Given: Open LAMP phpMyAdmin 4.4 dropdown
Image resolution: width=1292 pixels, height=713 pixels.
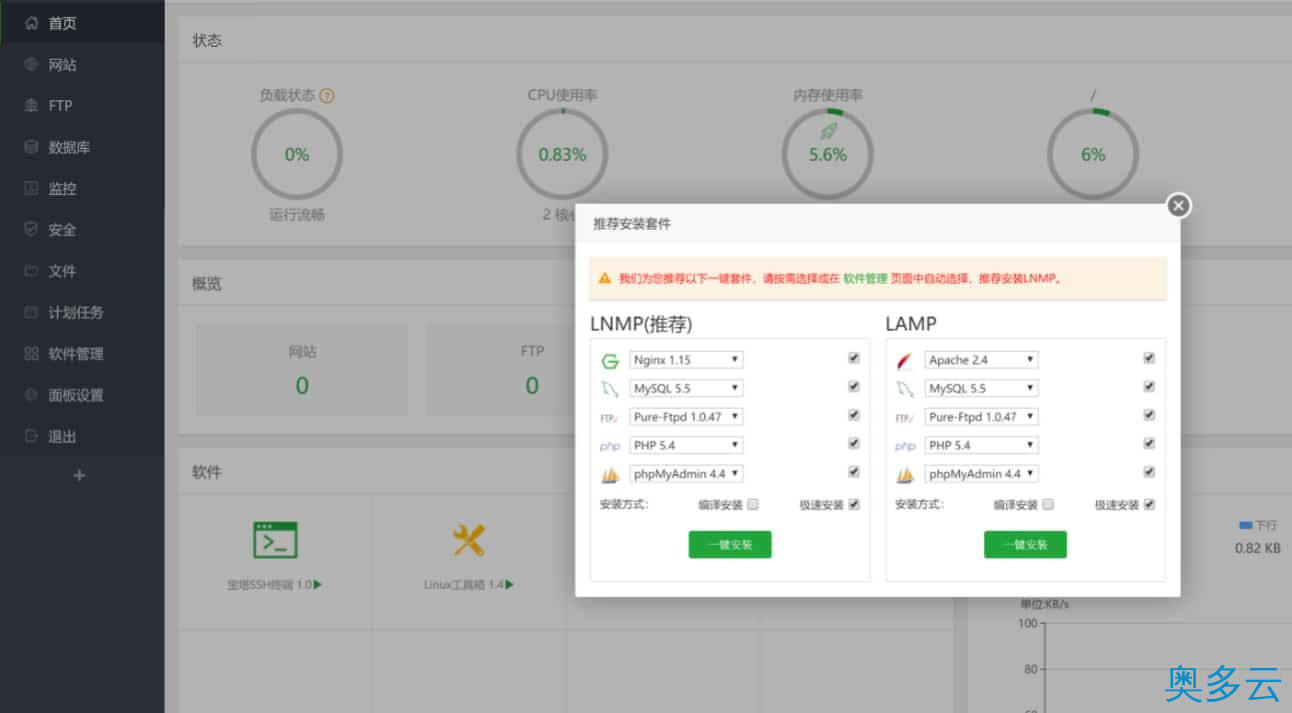Looking at the screenshot, I should 981,474.
